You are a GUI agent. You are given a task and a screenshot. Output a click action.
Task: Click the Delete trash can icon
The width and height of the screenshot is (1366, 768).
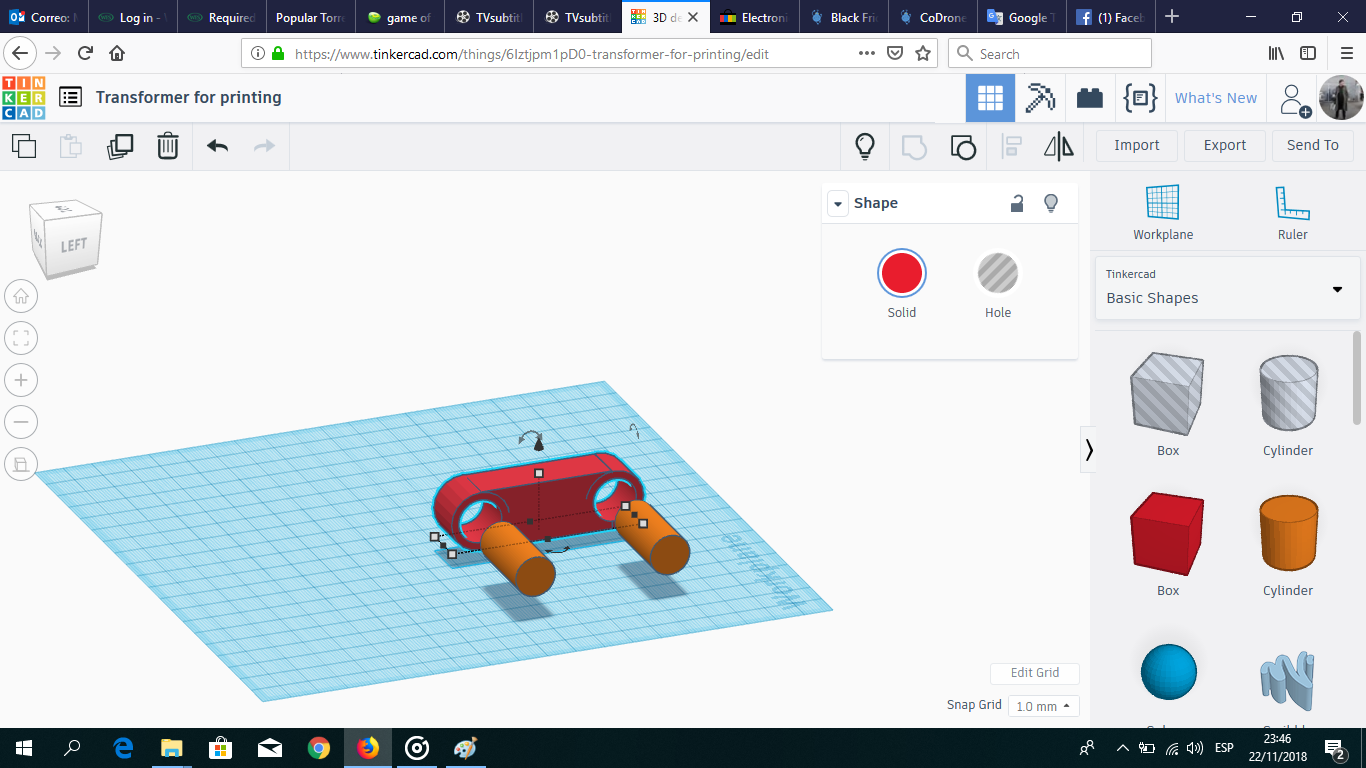167,146
